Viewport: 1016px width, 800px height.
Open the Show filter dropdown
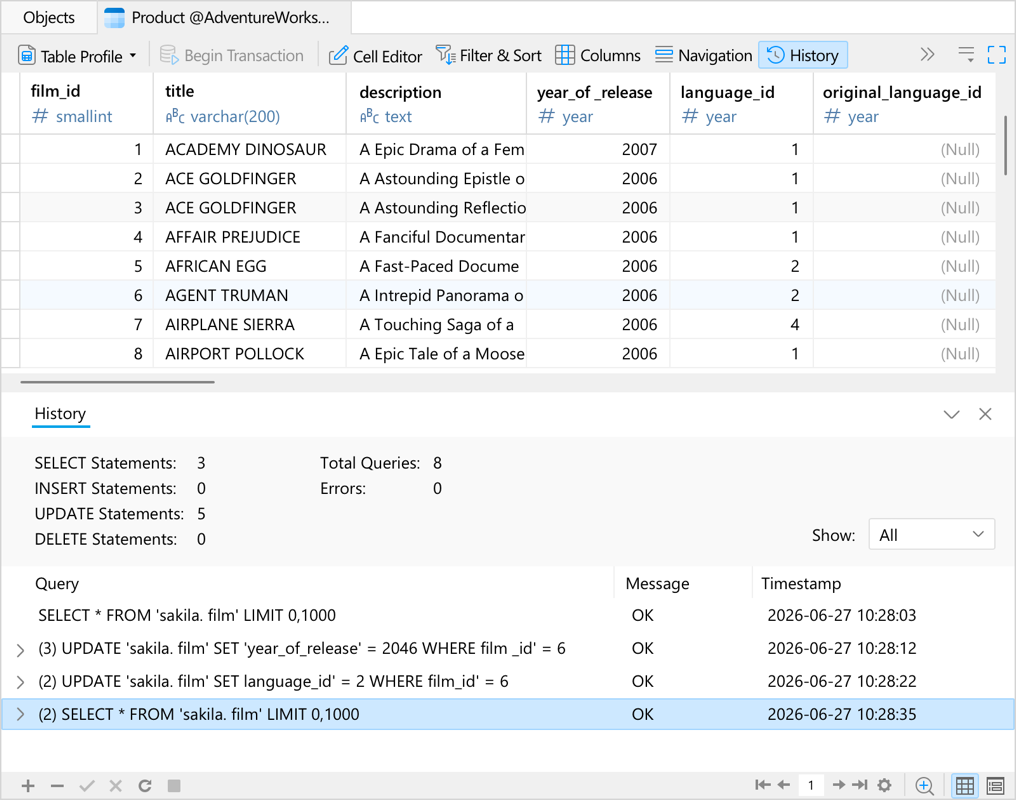coord(931,534)
